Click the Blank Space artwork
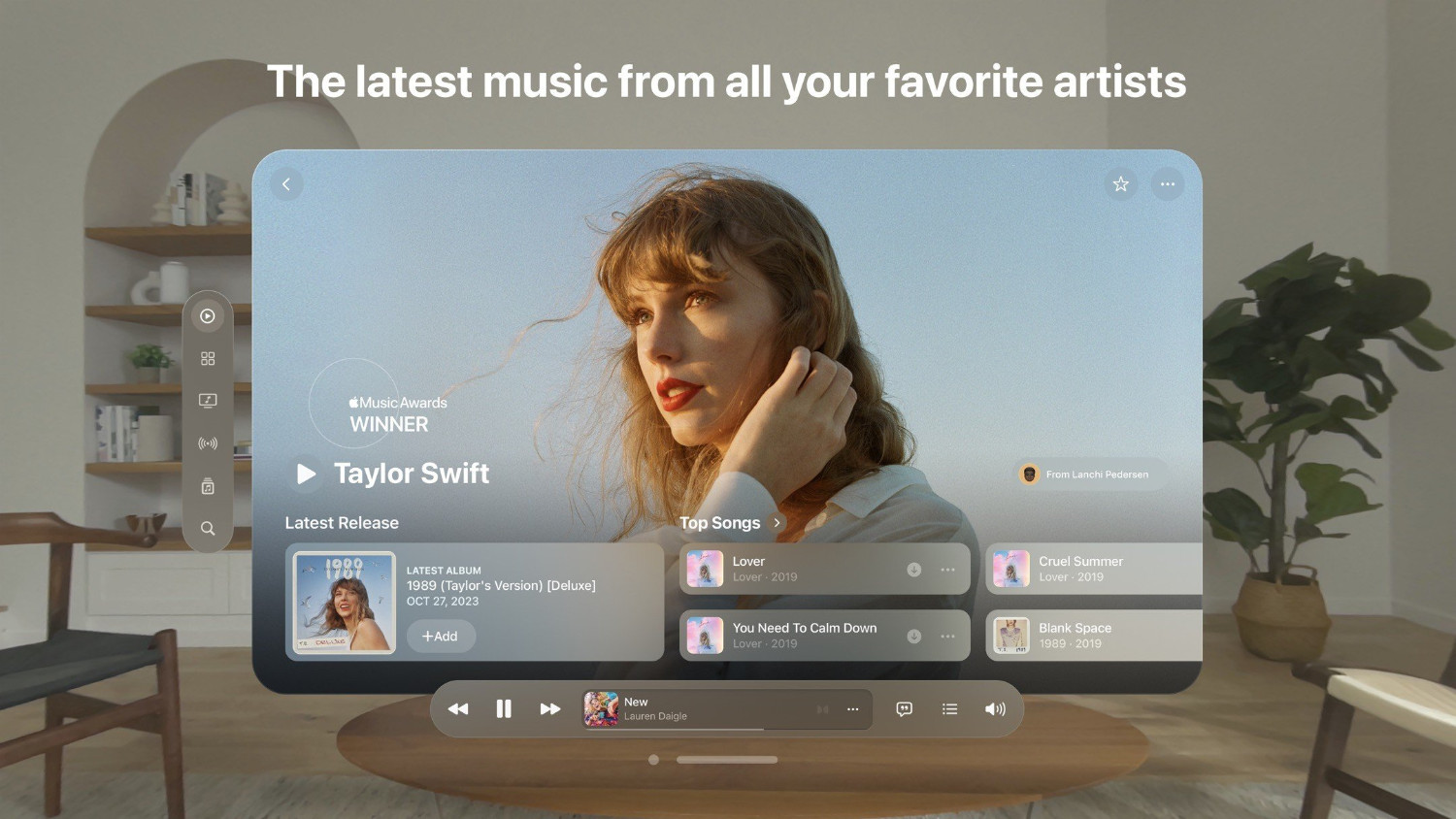1456x819 pixels. coord(1011,636)
